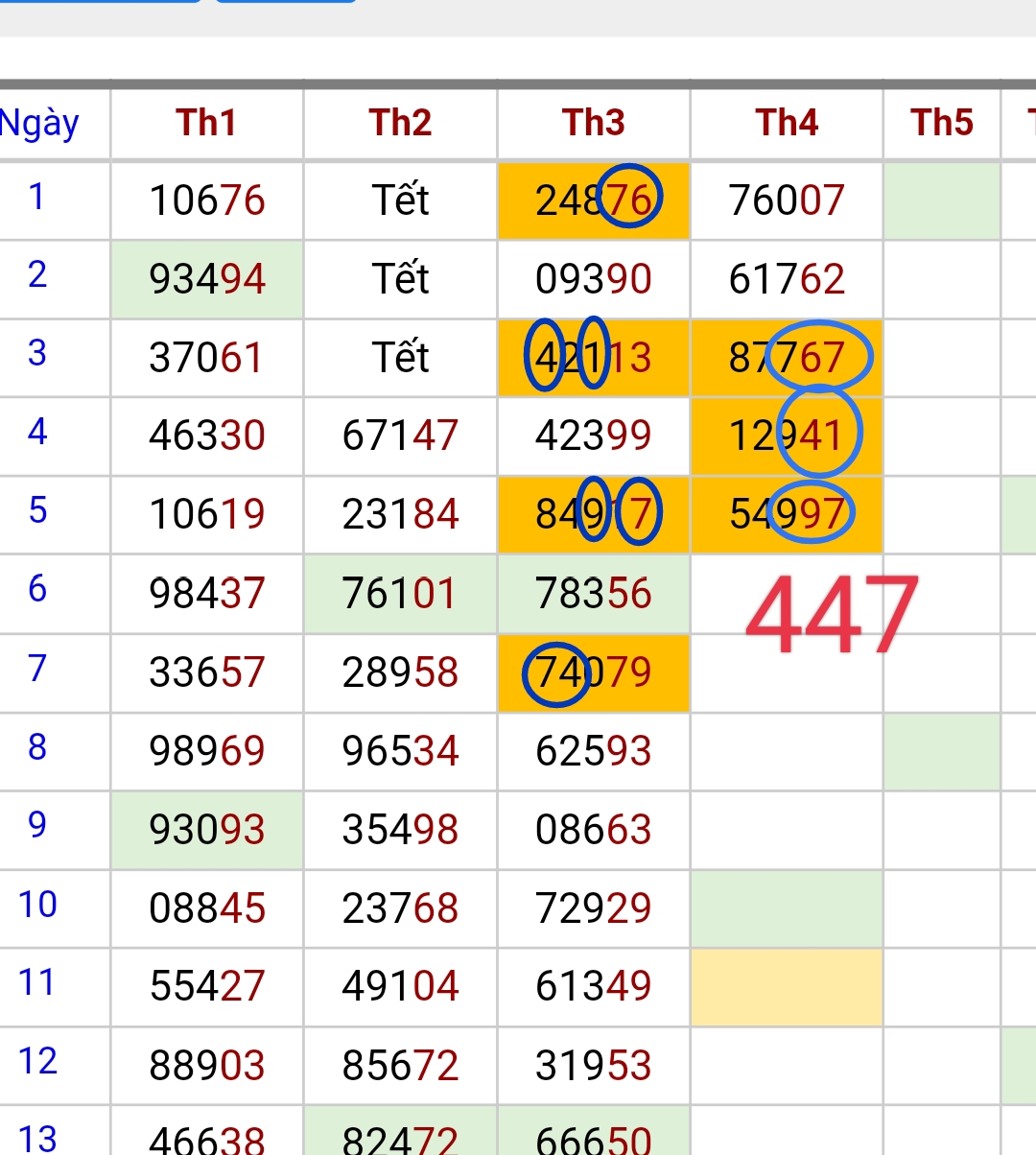Click day number 10 in Ngày column
1036x1155 pixels.
37,905
